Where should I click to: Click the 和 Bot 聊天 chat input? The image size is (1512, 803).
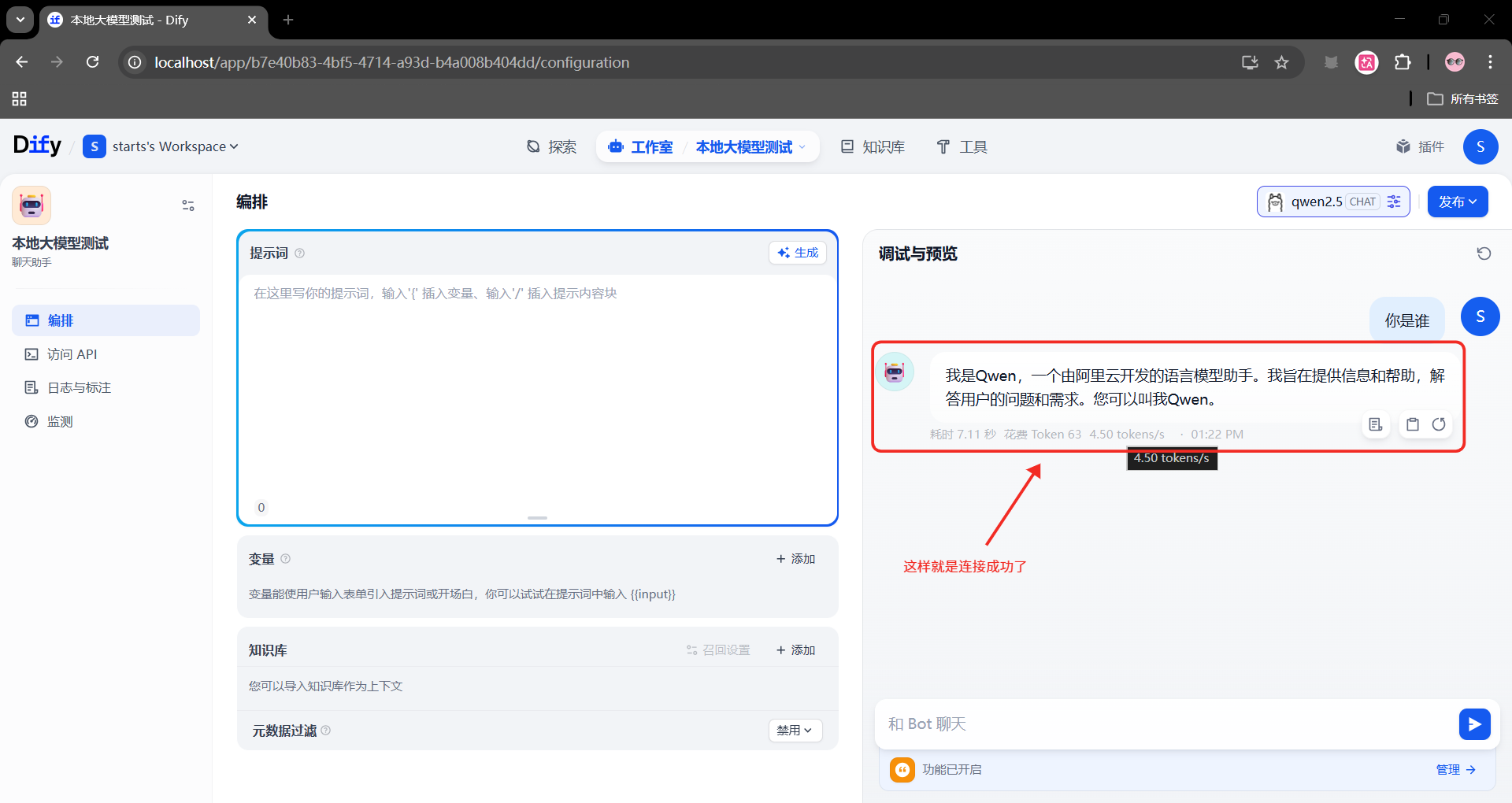tap(1165, 724)
